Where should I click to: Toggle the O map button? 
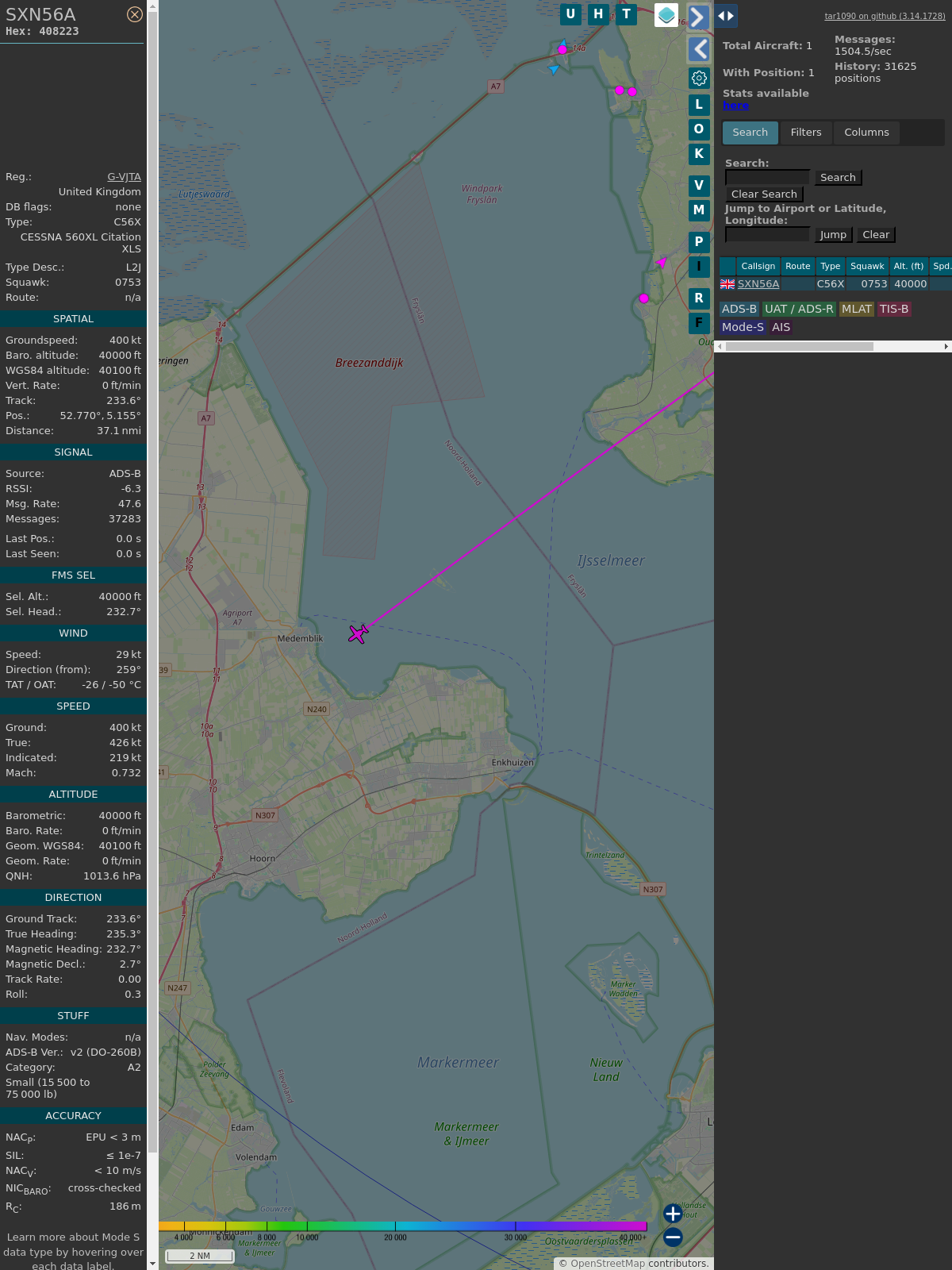[x=699, y=129]
